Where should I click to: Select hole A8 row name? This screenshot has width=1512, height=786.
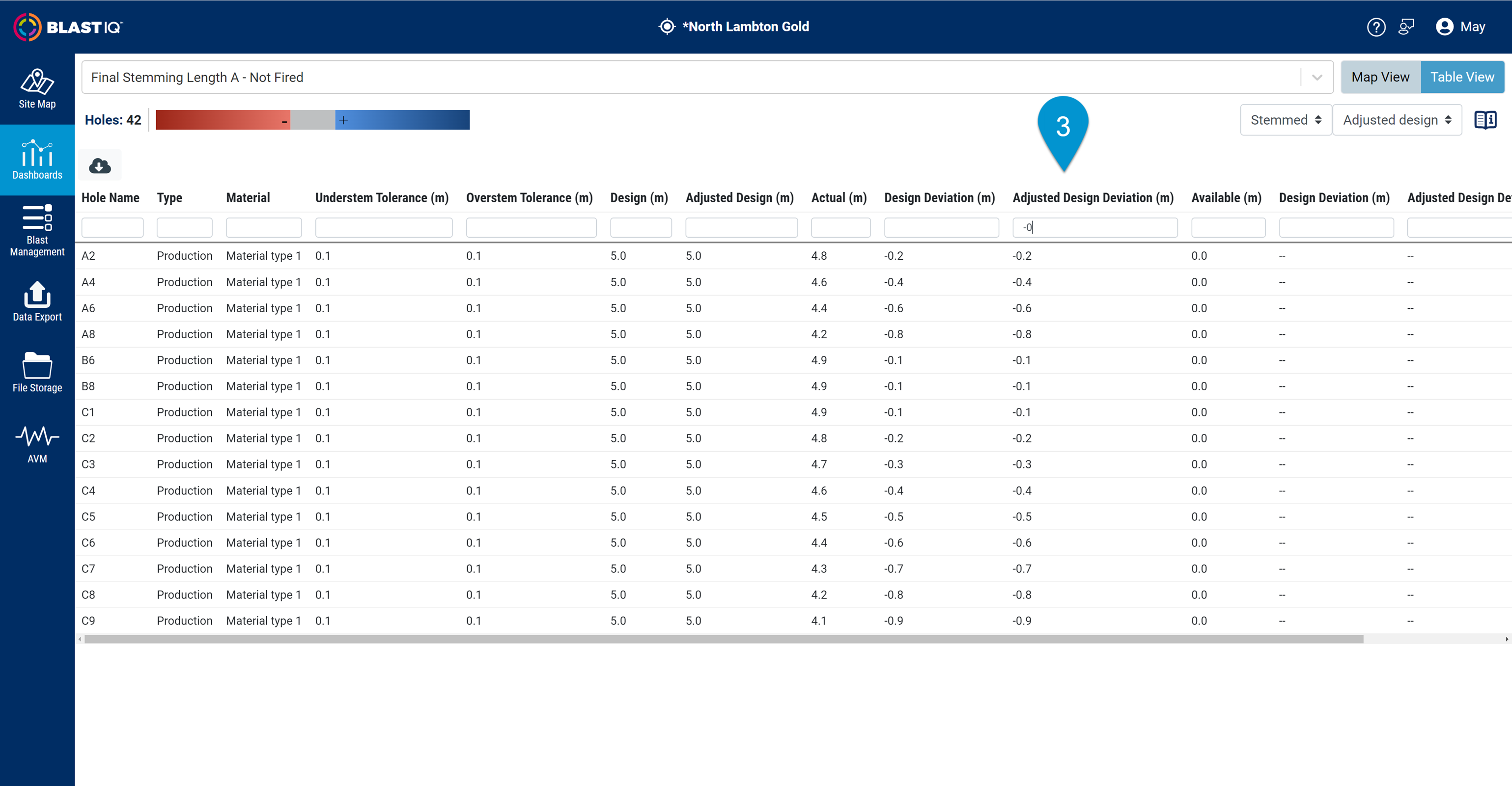(88, 334)
